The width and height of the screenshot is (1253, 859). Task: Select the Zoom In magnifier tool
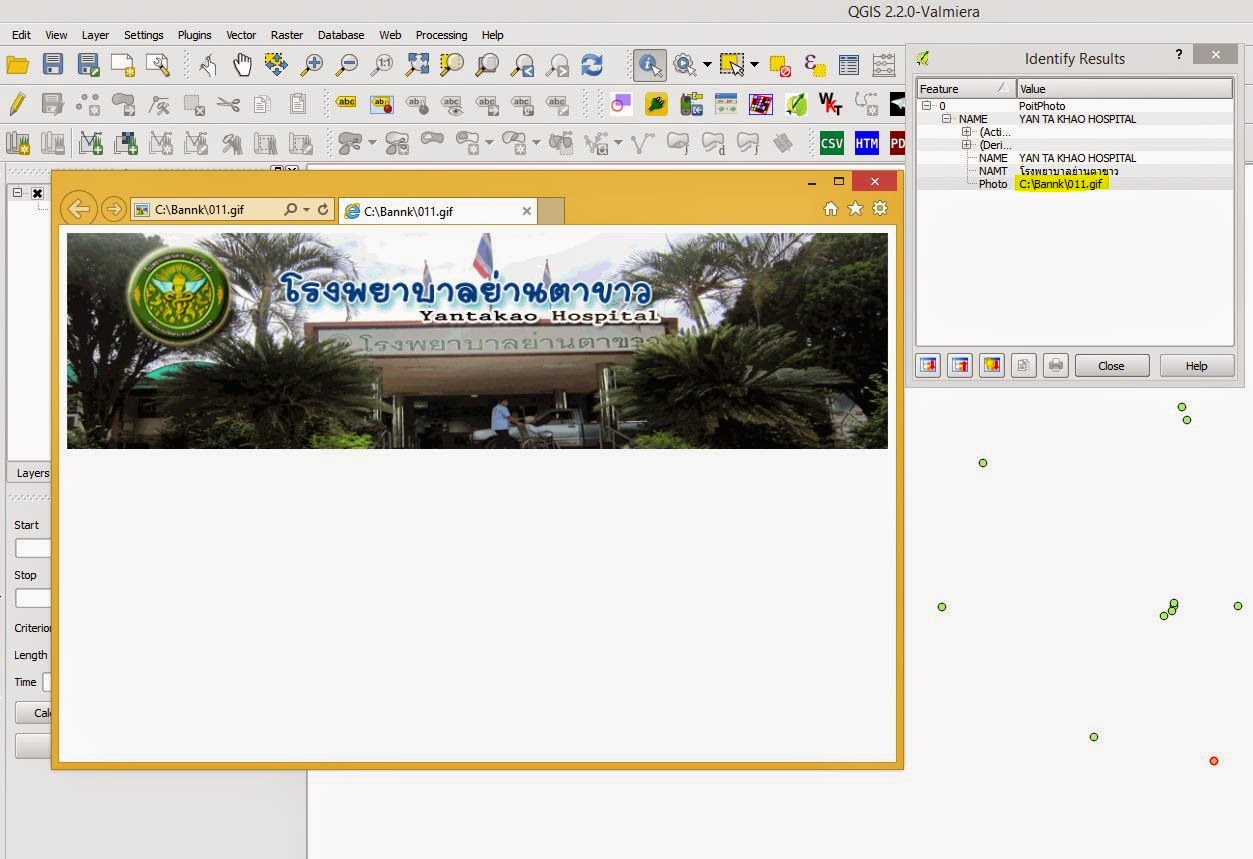pos(312,66)
